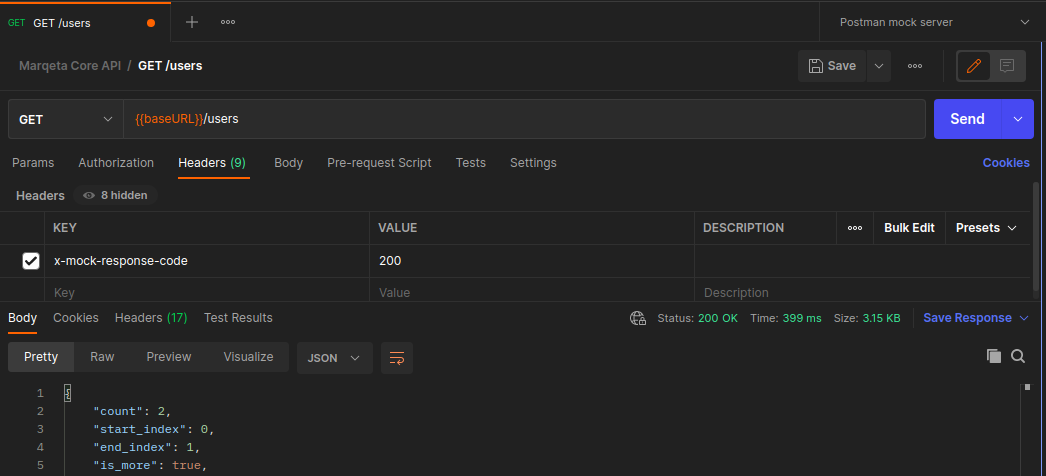1046x476 pixels.
Task: Open the Pre-request Script tab
Action: pos(379,163)
